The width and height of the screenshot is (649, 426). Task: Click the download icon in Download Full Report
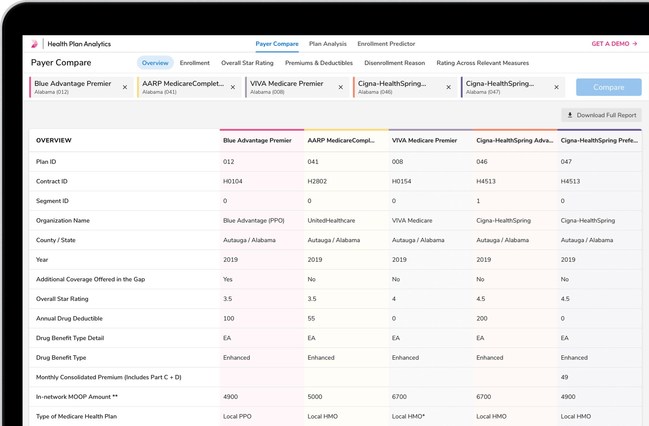[x=570, y=115]
